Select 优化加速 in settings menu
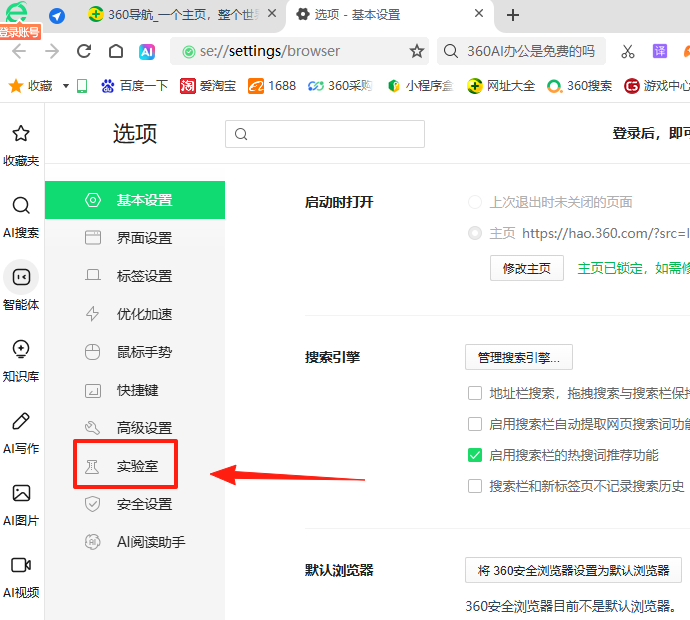 135,314
